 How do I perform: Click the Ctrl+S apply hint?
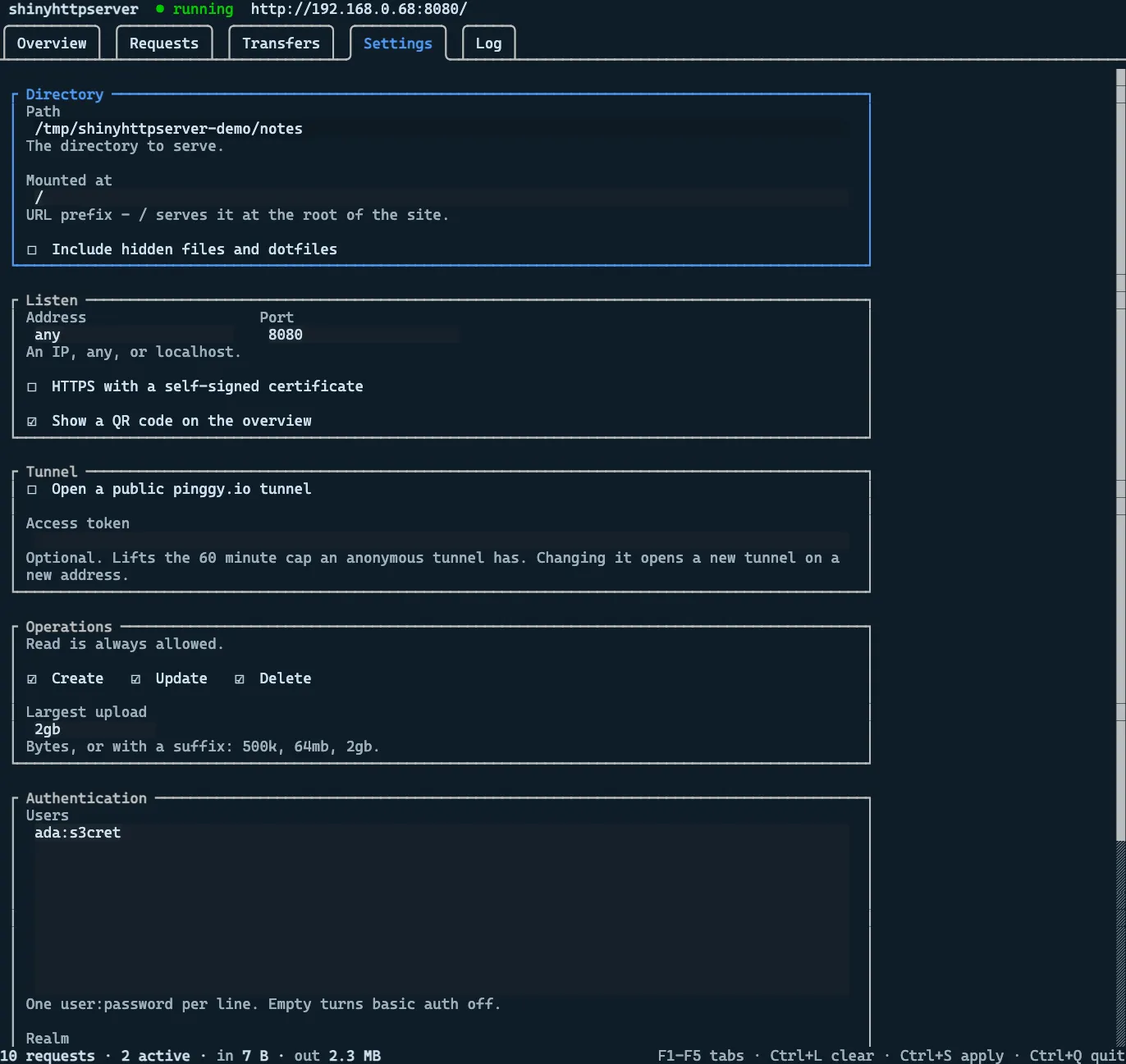point(952,1056)
